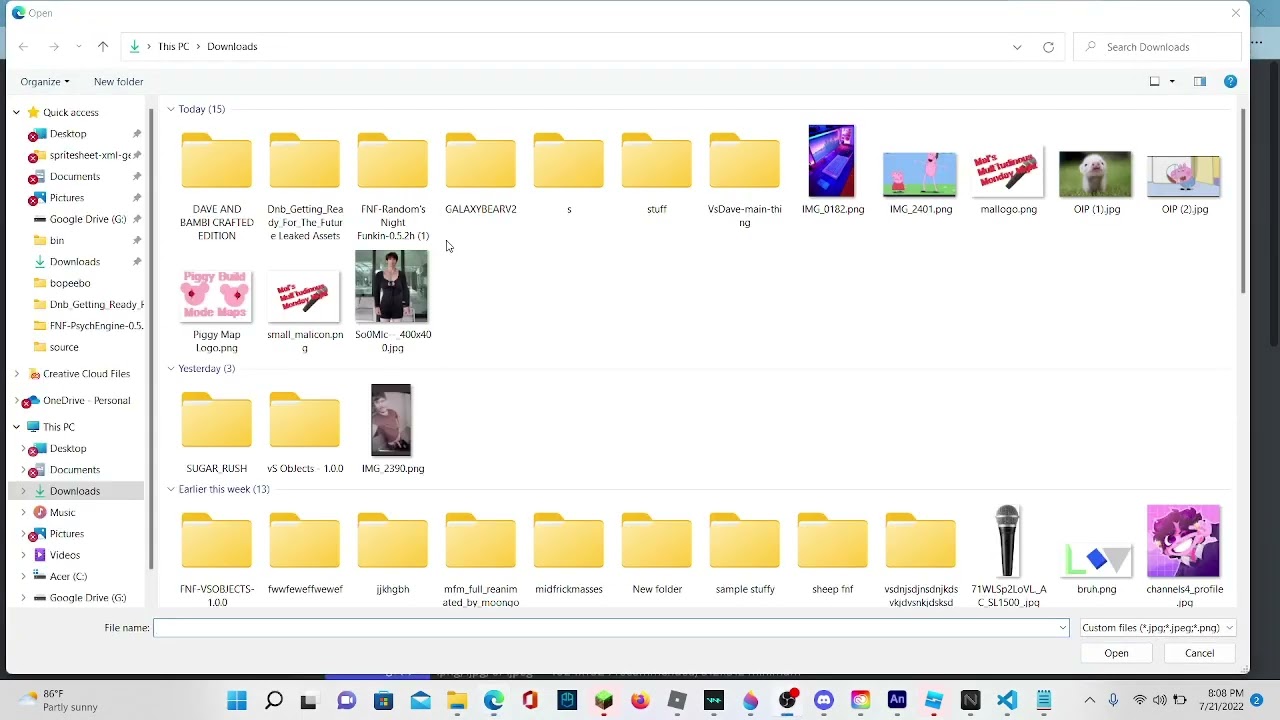Collapse Quick access tree node

pos(16,112)
